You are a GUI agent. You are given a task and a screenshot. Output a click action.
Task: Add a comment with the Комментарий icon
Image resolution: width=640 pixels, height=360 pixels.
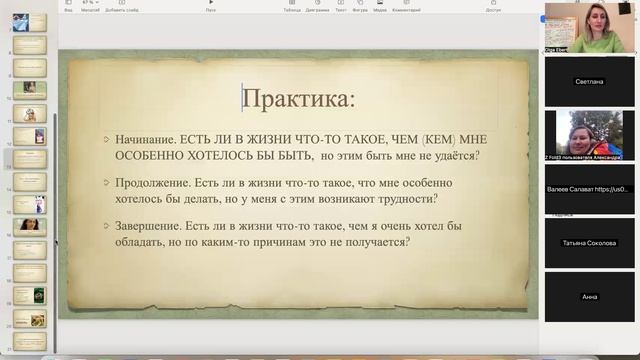tap(406, 6)
